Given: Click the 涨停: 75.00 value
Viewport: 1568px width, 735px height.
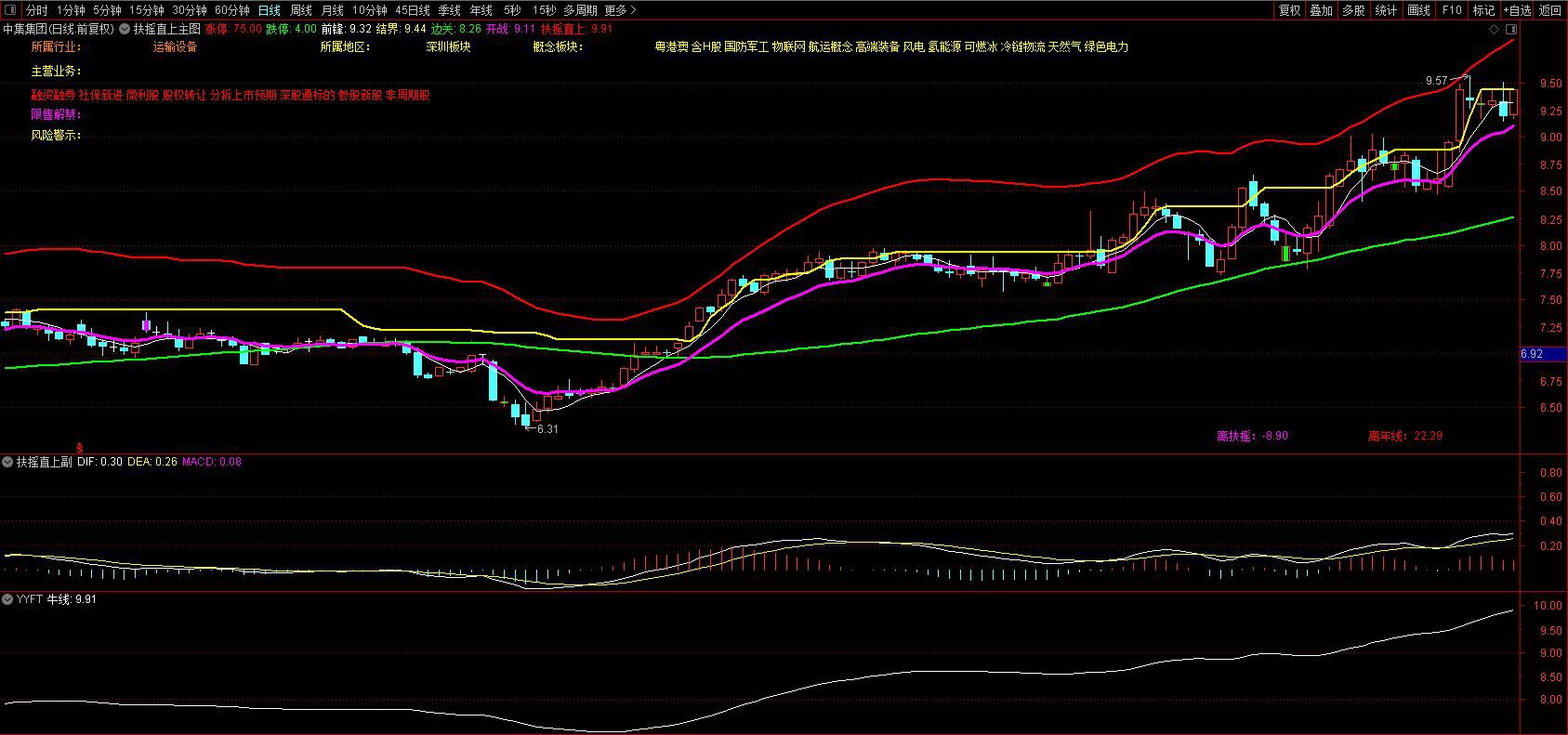Looking at the screenshot, I should (233, 29).
